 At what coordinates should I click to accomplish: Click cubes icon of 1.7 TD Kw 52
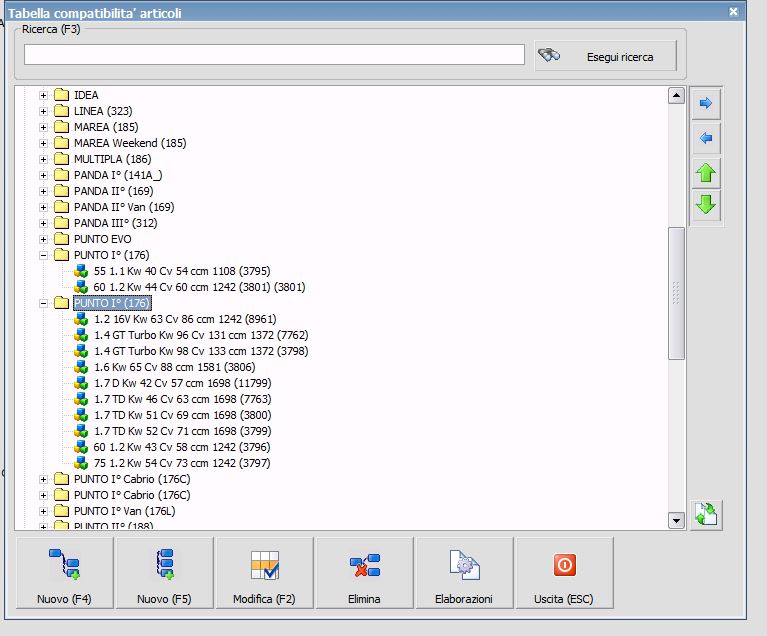(x=81, y=431)
